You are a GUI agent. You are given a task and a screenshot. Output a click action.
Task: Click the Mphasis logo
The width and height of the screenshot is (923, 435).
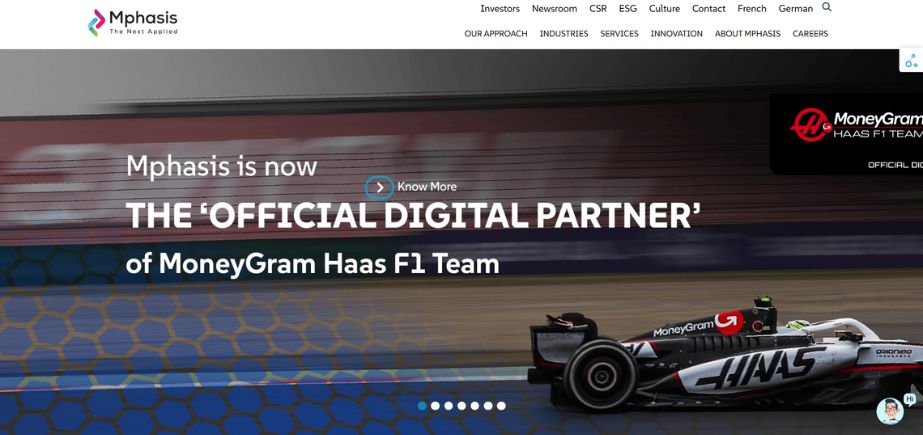pyautogui.click(x=132, y=23)
